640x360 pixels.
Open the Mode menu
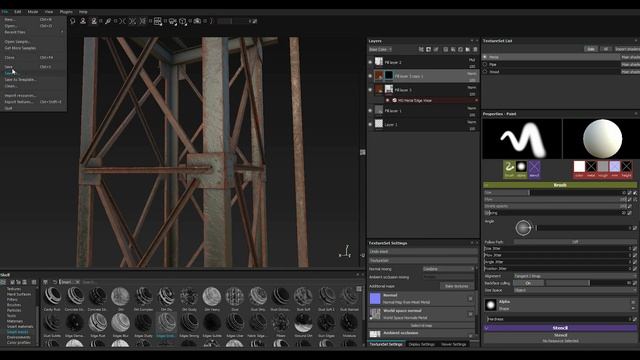point(33,12)
